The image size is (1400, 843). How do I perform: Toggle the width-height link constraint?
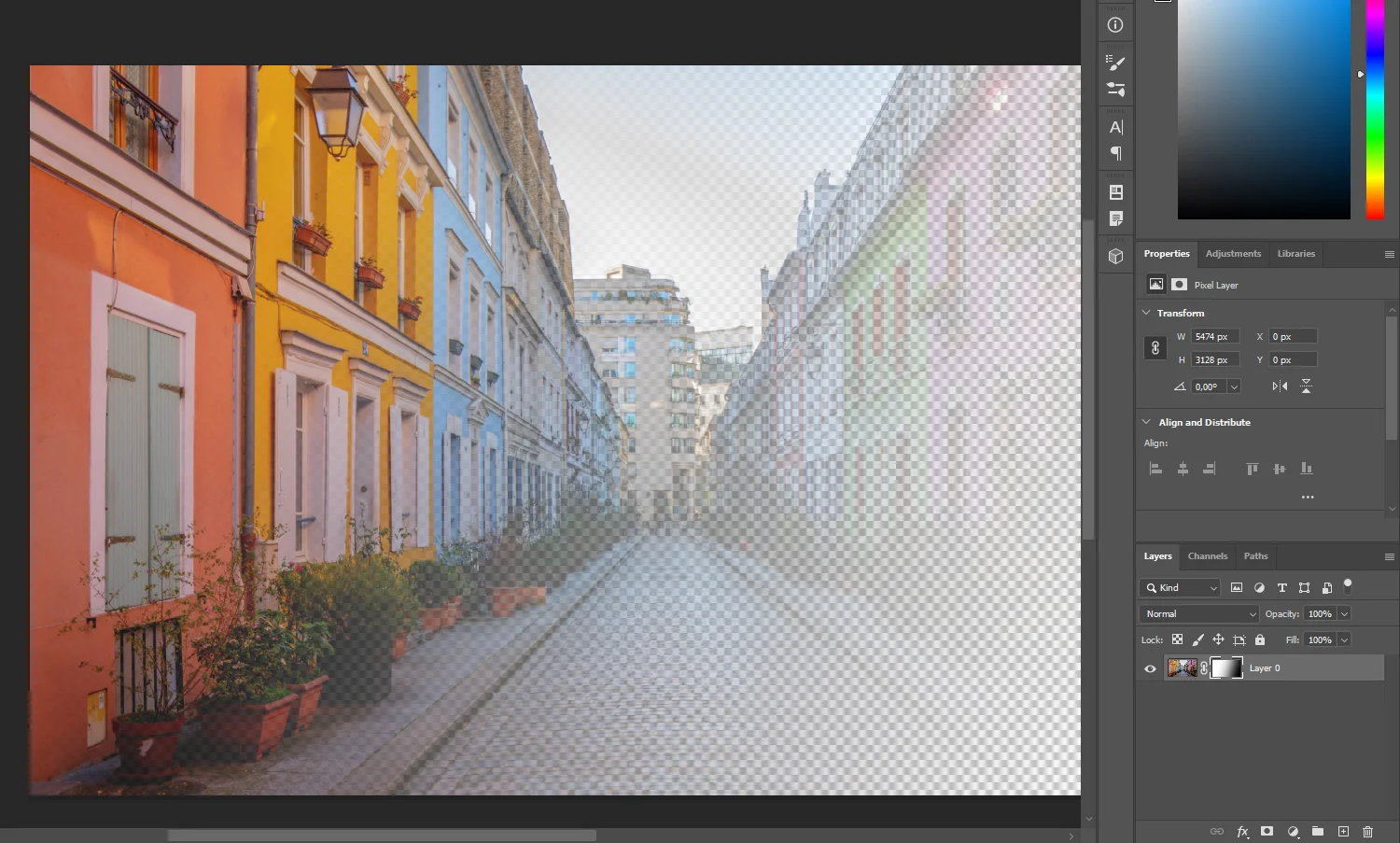(1155, 348)
